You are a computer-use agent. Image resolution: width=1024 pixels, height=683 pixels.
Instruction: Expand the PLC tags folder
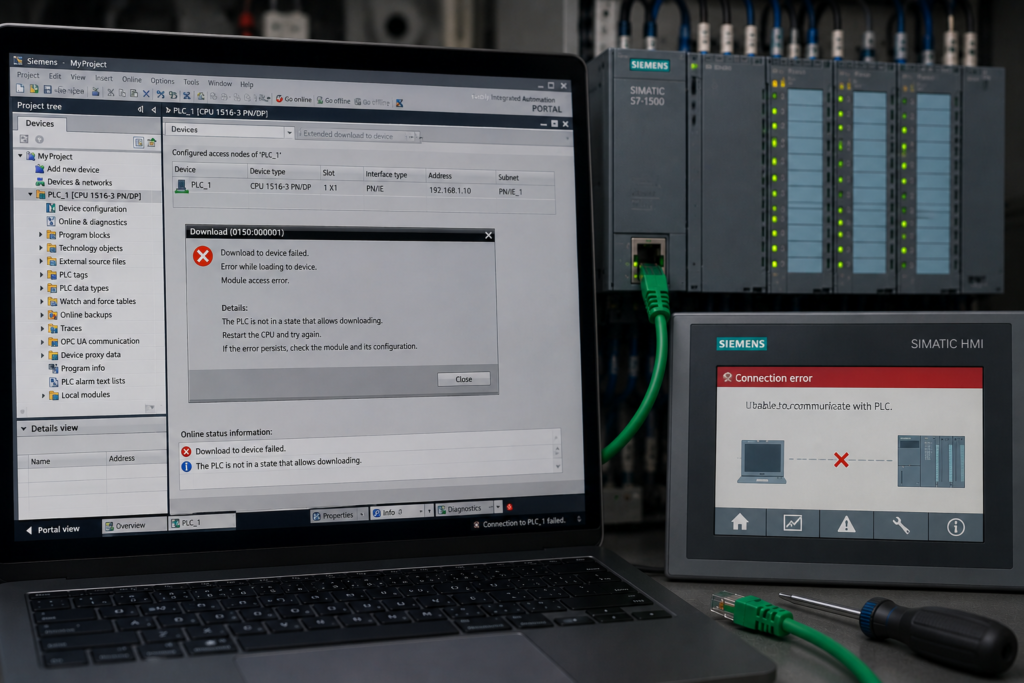[41, 275]
